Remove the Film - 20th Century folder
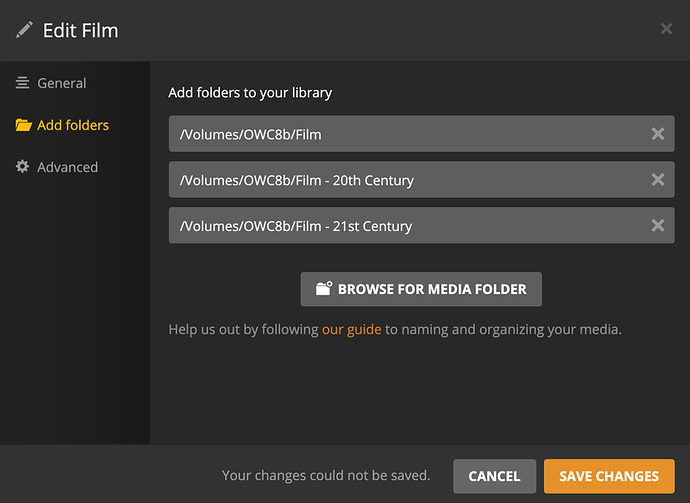This screenshot has width=690, height=503. [x=657, y=180]
